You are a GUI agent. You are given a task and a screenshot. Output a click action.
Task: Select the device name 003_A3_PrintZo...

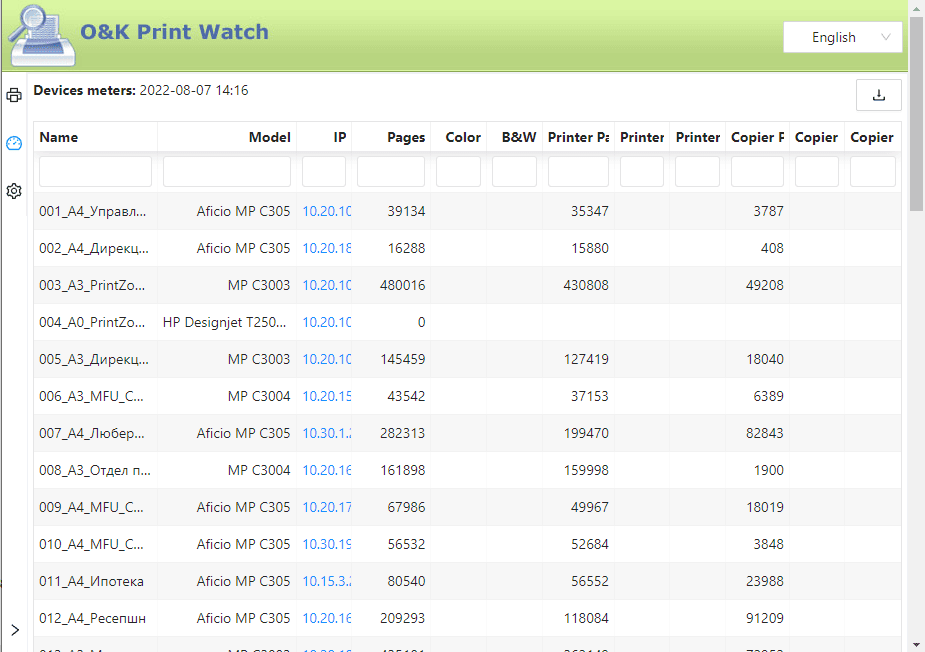click(x=92, y=286)
